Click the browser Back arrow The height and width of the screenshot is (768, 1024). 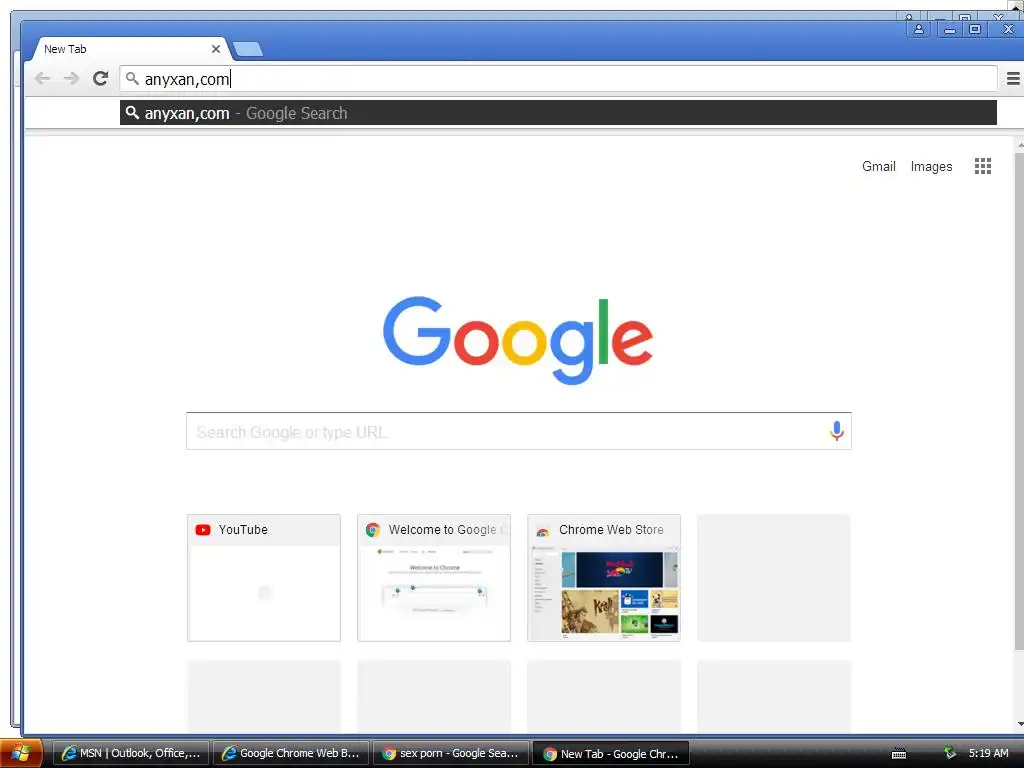42,79
